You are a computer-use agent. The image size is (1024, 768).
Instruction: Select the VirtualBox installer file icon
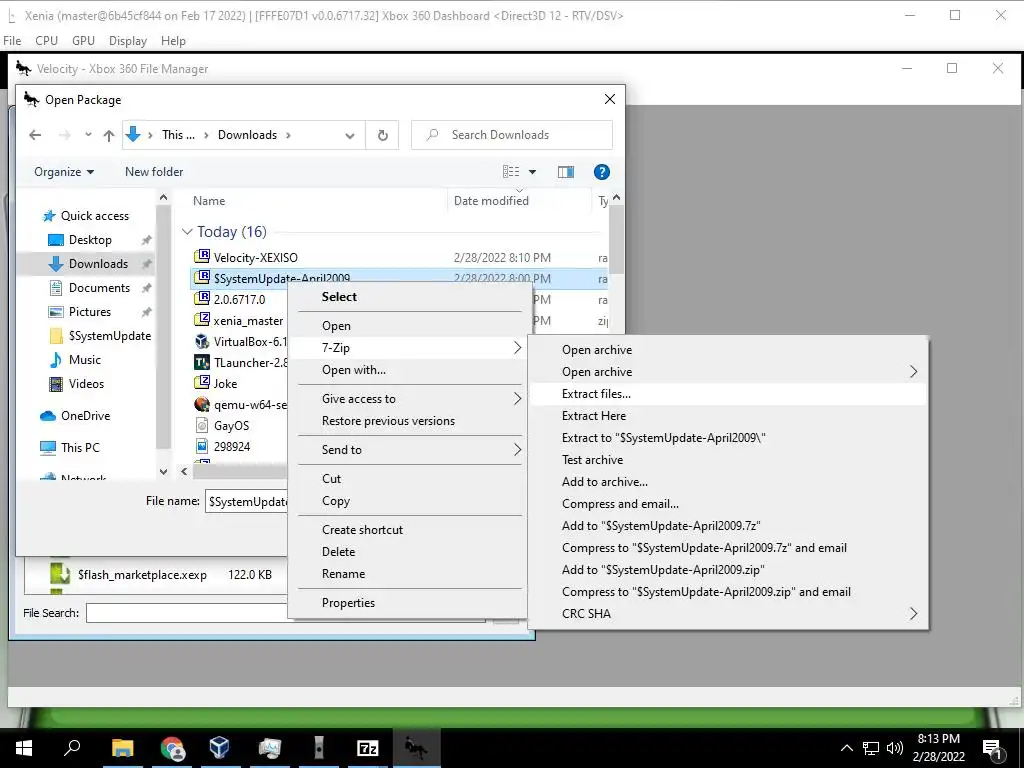[202, 342]
